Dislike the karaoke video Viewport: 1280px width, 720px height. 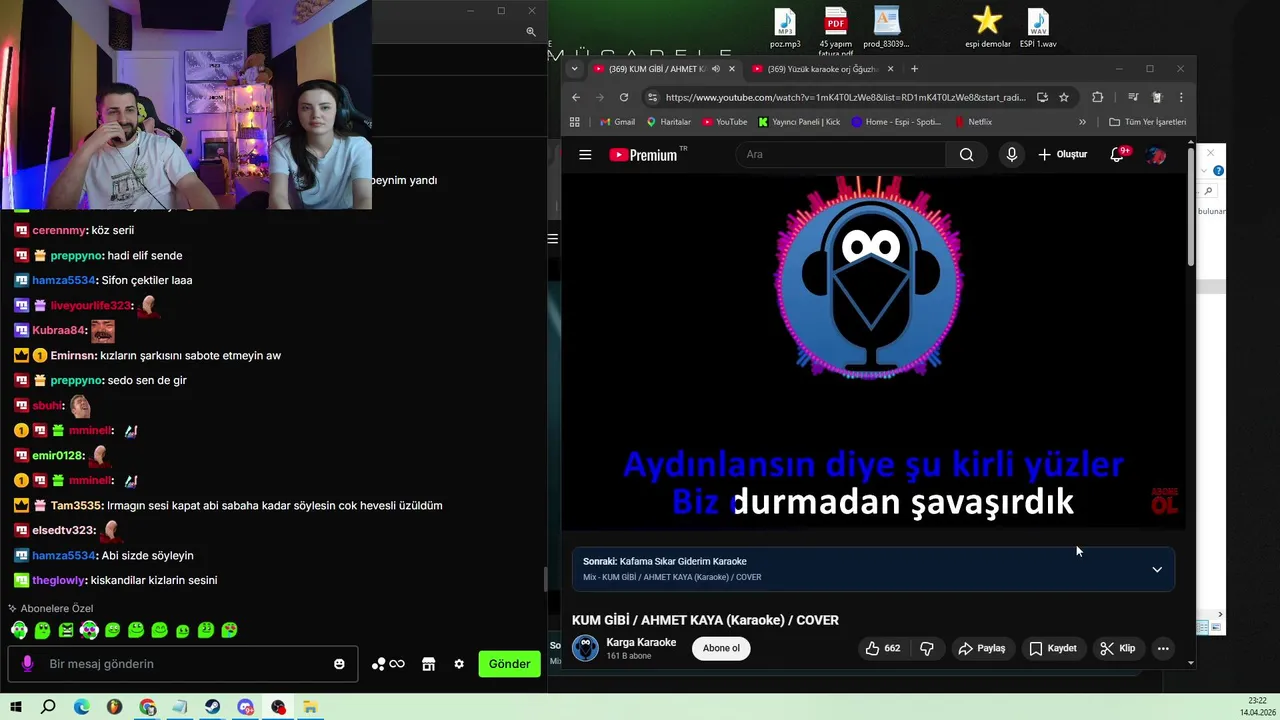pos(926,648)
